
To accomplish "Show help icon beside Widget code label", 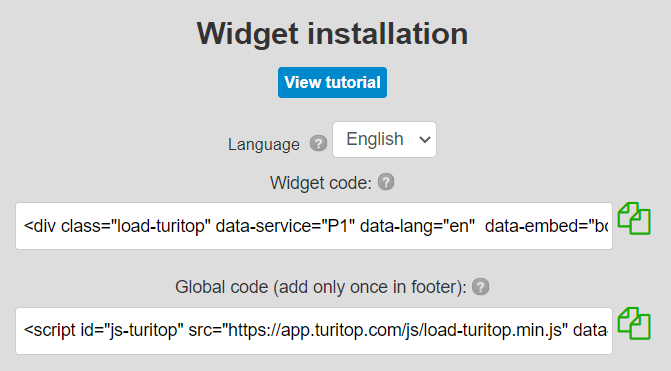I will [x=386, y=182].
